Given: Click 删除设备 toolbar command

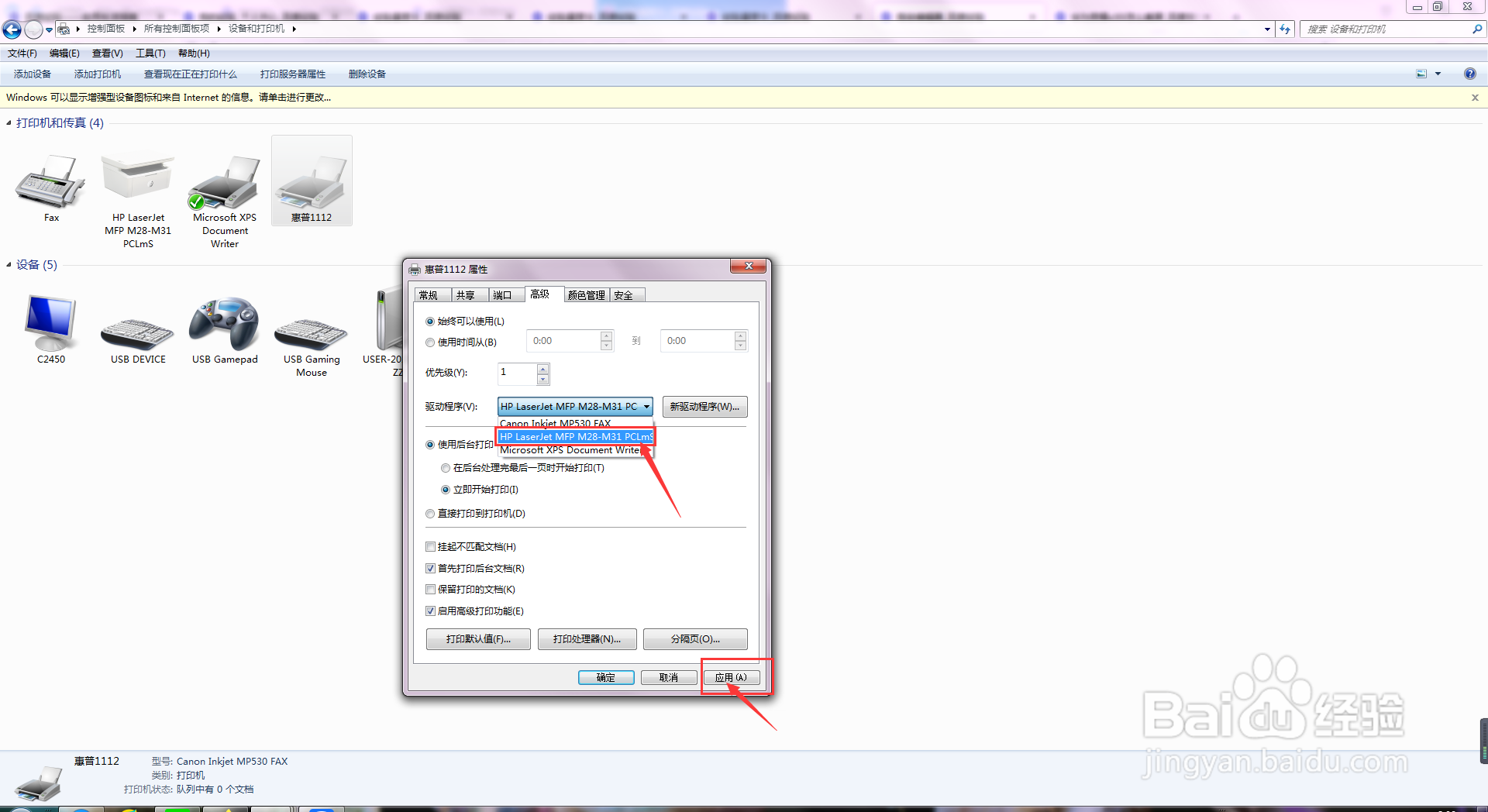Looking at the screenshot, I should pos(367,74).
